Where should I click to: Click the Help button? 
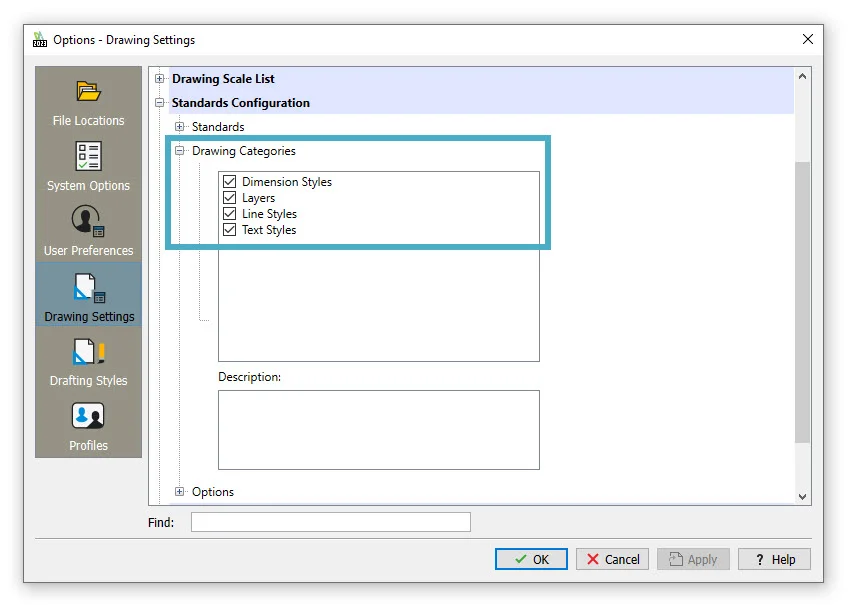pyautogui.click(x=774, y=559)
